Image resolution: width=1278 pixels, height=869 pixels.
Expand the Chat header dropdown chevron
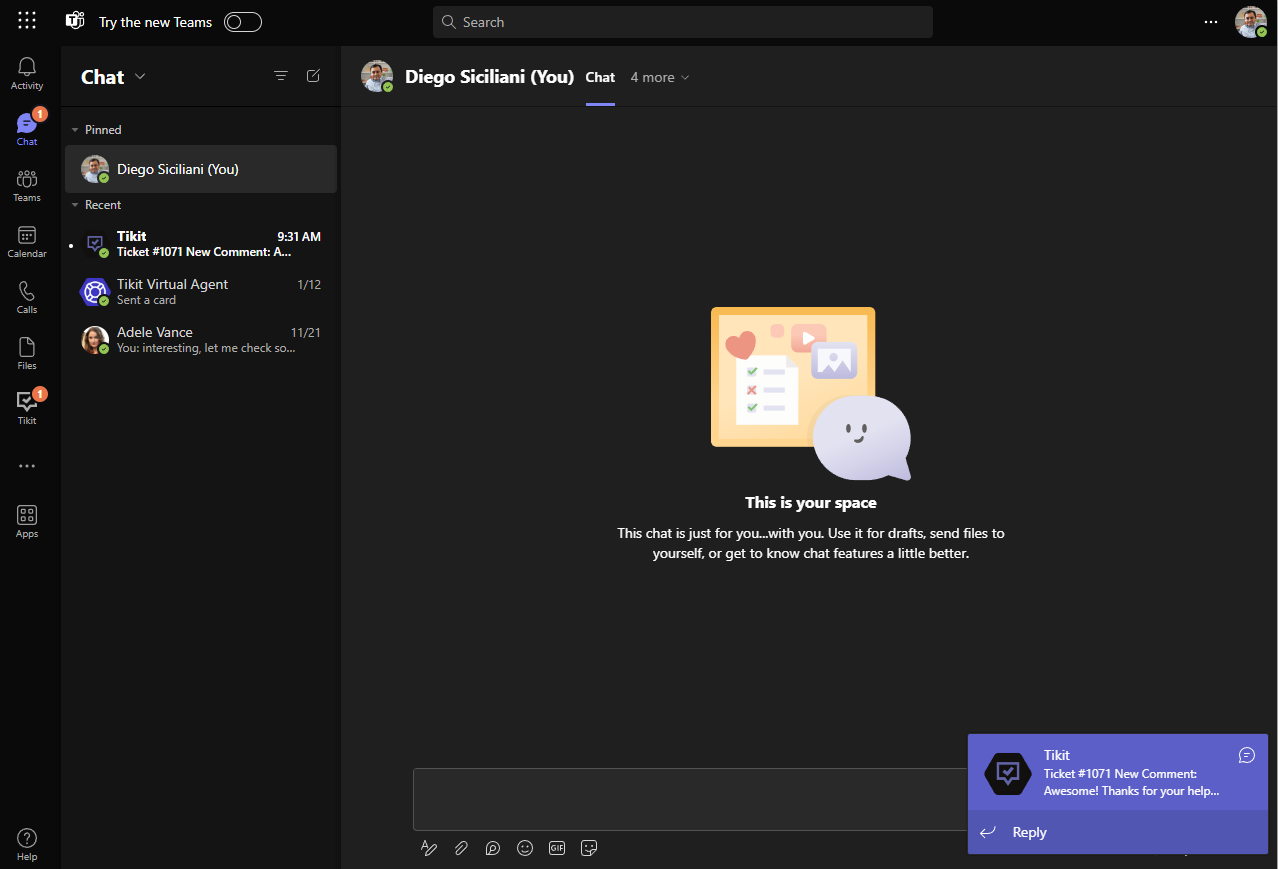(x=140, y=77)
